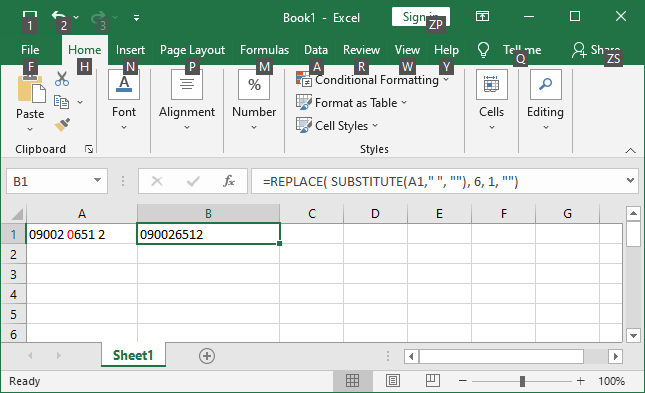
Task: Switch to Normal view icon
Action: click(x=353, y=381)
